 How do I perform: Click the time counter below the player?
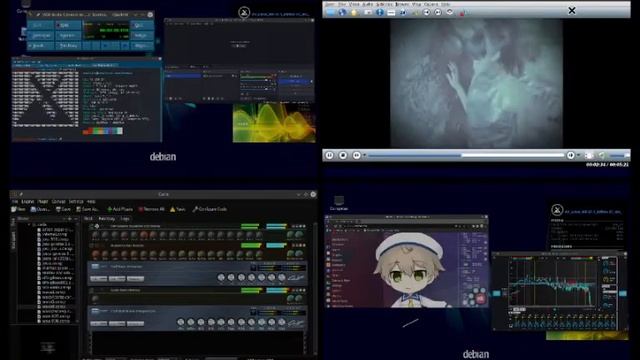(607, 164)
